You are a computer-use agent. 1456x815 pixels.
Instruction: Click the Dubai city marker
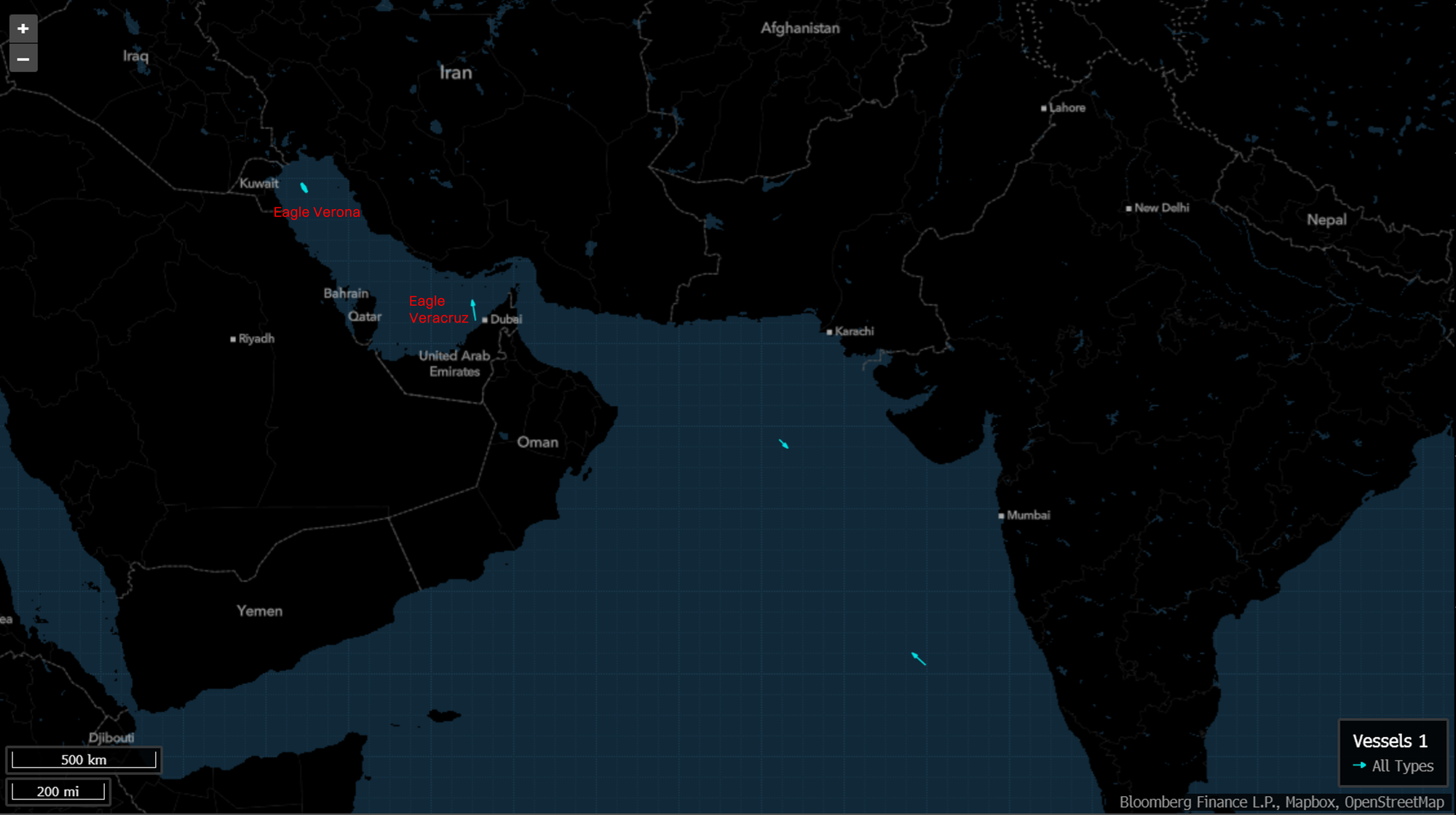coord(485,320)
